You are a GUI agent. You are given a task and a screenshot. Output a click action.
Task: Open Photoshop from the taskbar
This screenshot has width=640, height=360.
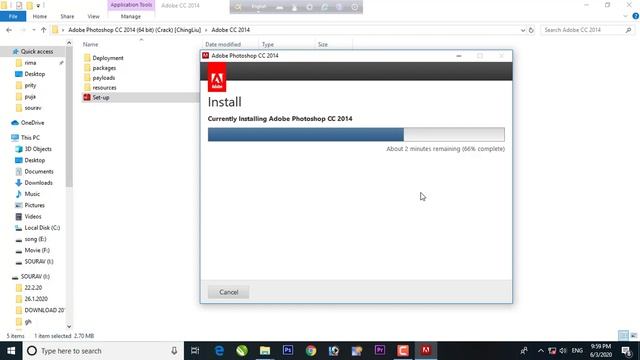coord(288,351)
